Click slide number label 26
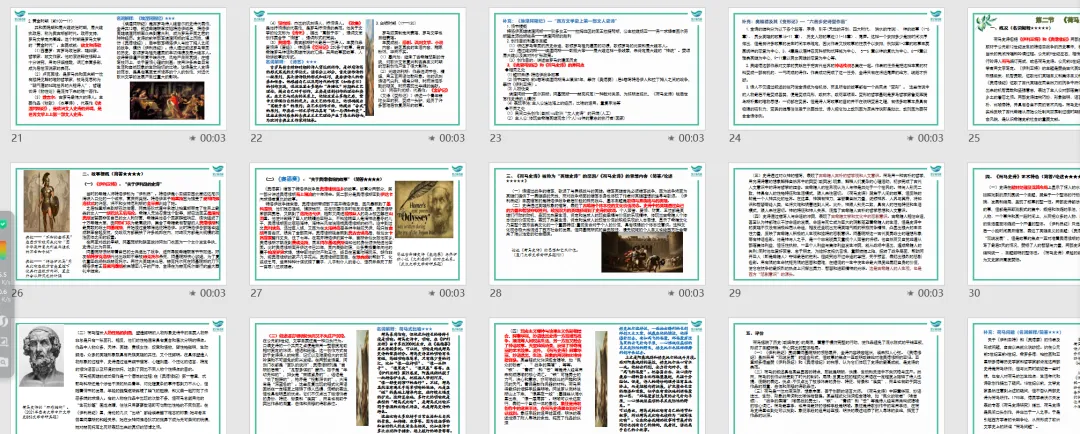Image resolution: width=1080 pixels, height=434 pixels. [17, 293]
